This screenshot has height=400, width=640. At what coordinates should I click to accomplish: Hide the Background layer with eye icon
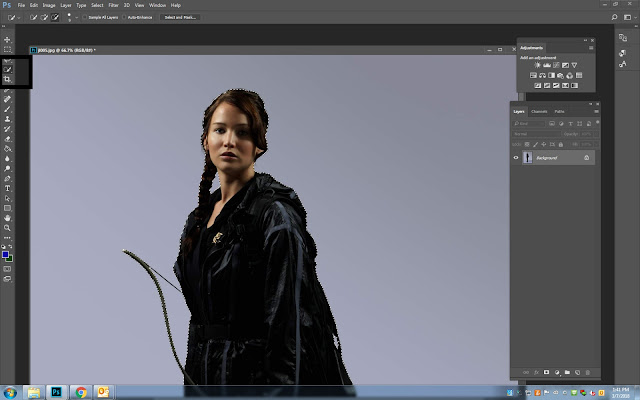516,158
